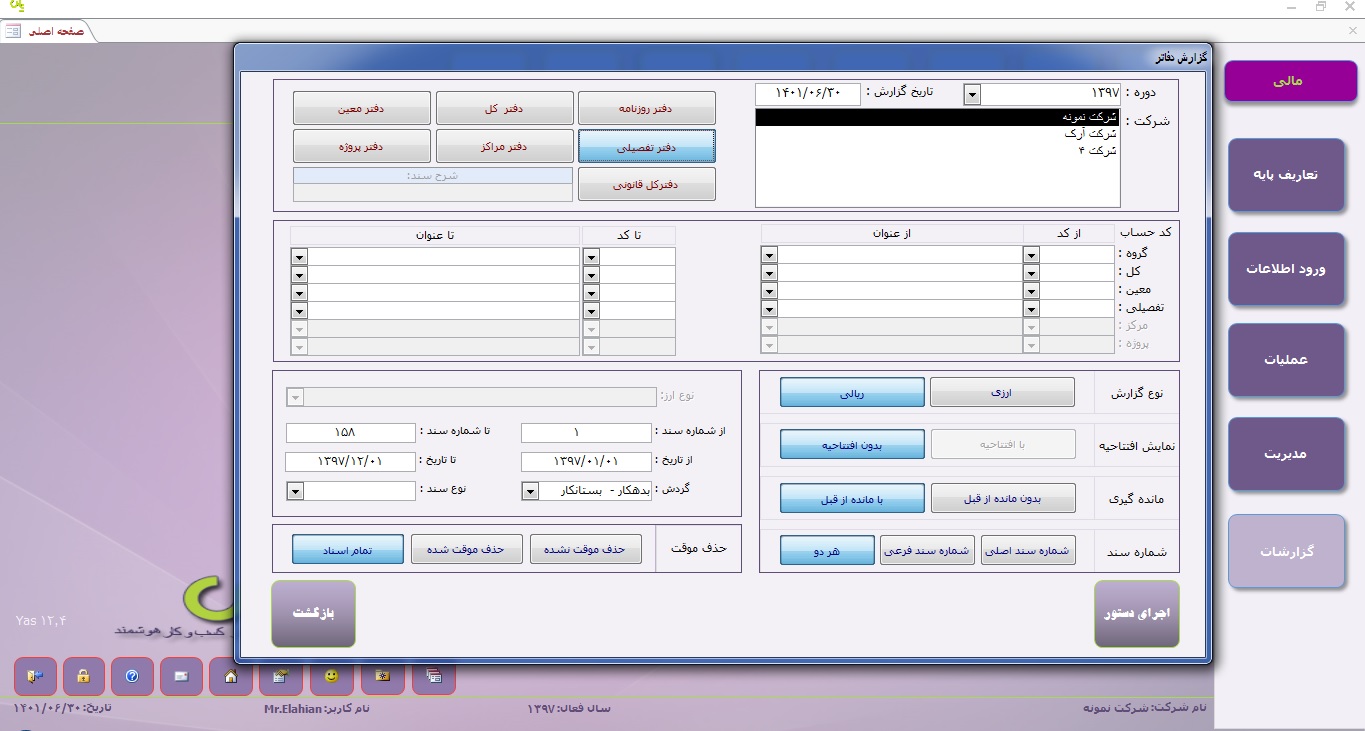The width and height of the screenshot is (1365, 731).
Task: Click the yellow smiley face icon
Action: coord(331,676)
